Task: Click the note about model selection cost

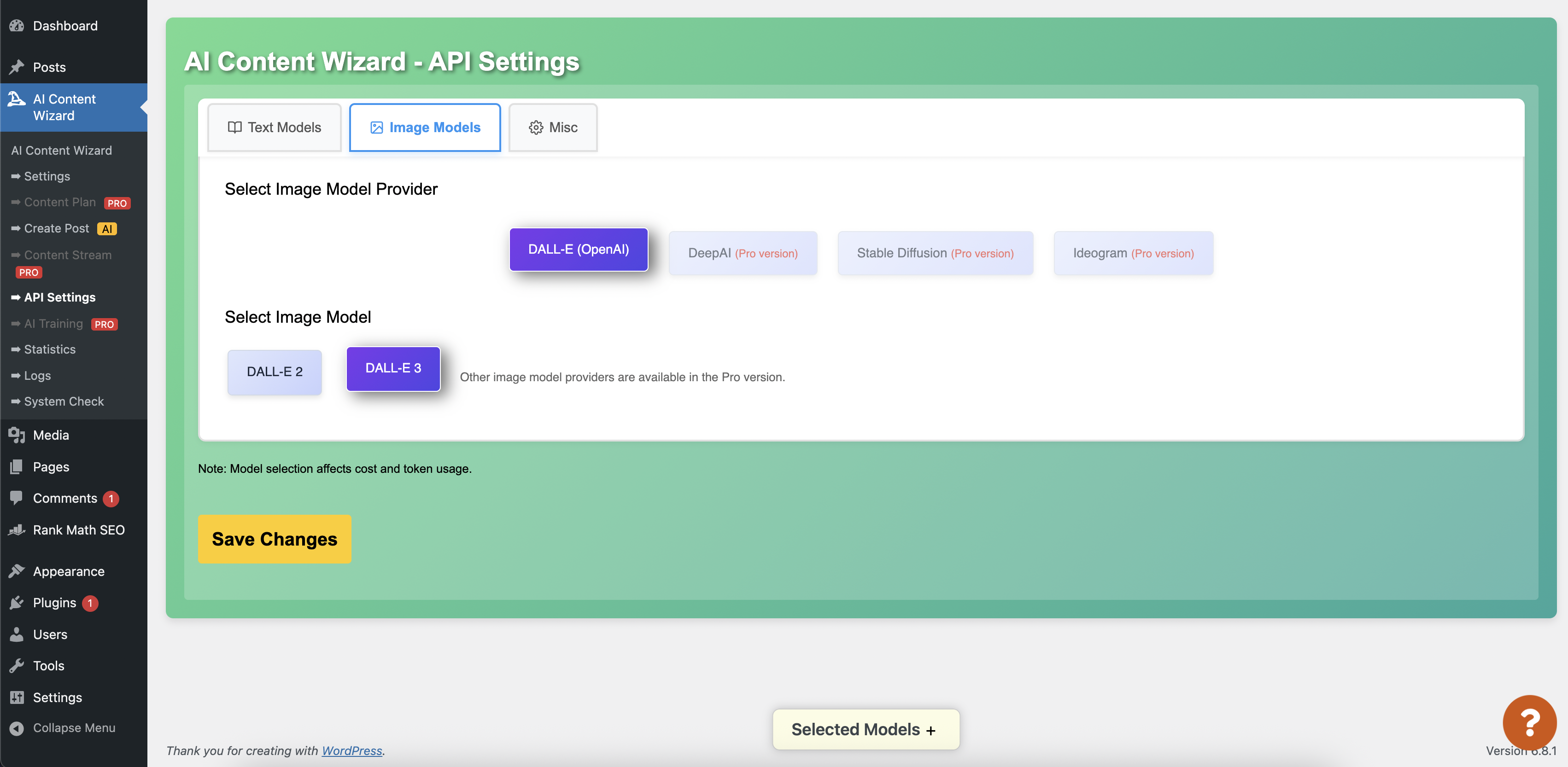Action: (335, 469)
